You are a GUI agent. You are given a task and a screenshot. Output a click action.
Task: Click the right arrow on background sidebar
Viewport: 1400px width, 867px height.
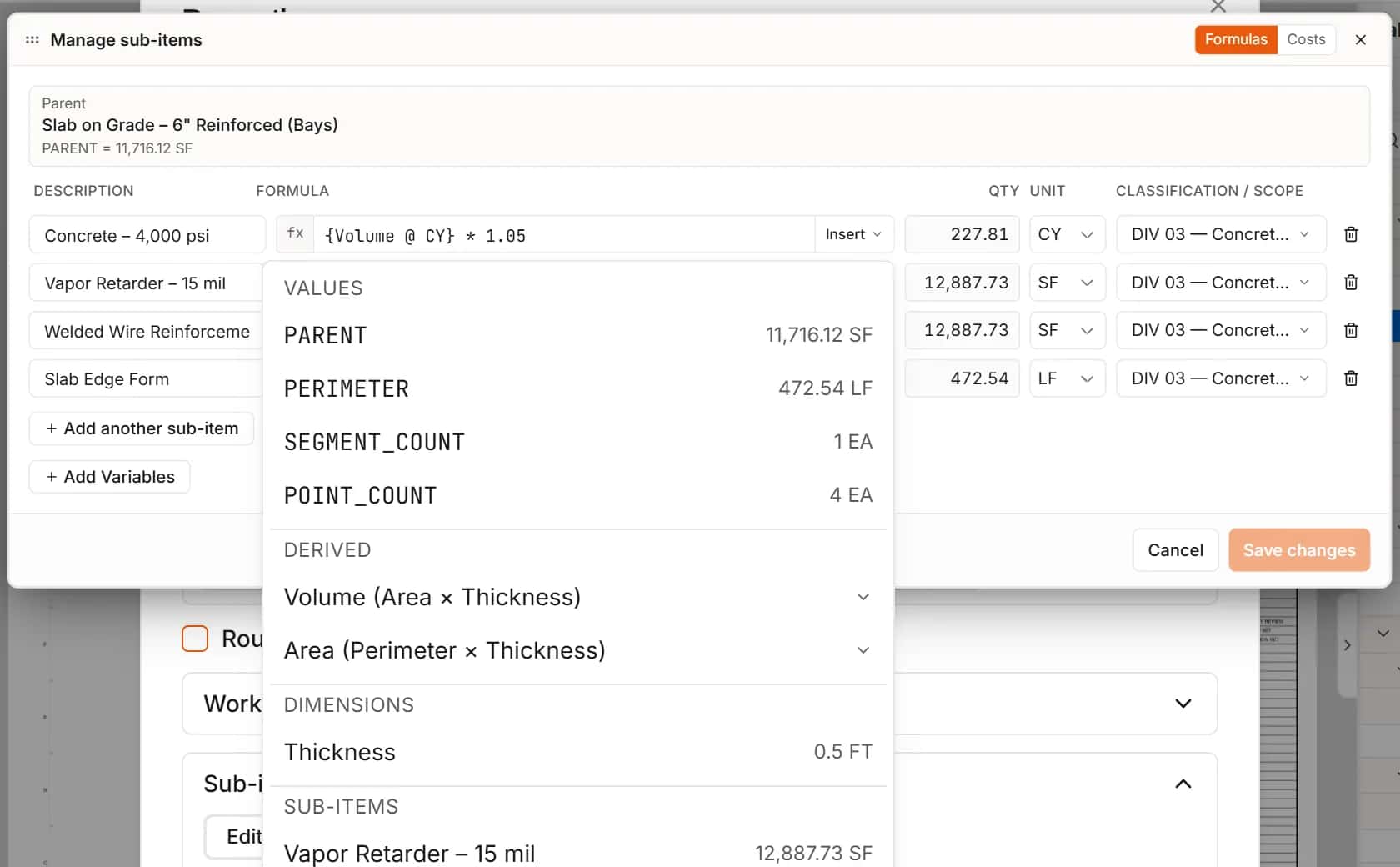(1347, 645)
